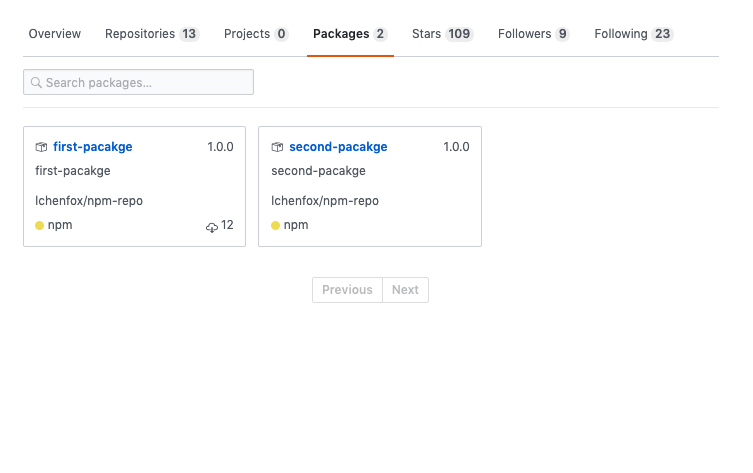Go to the Projects tab
This screenshot has height=473, width=753.
tap(256, 34)
